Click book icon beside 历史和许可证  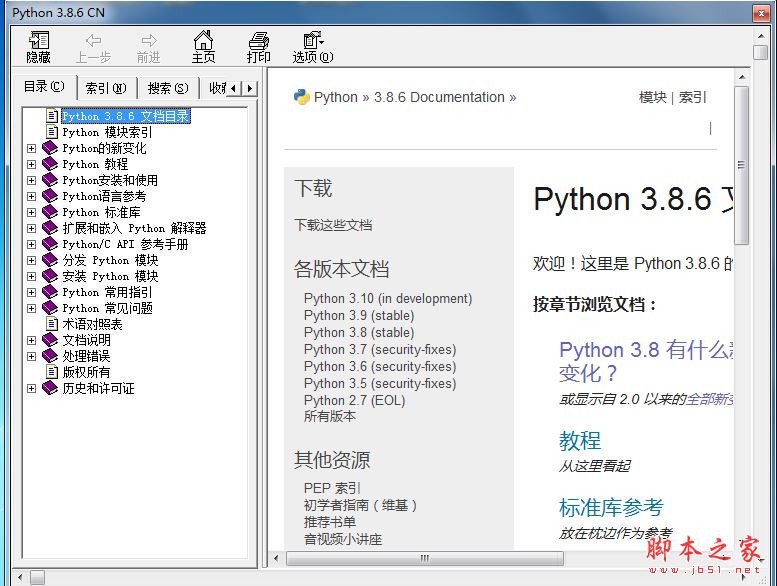click(50, 388)
